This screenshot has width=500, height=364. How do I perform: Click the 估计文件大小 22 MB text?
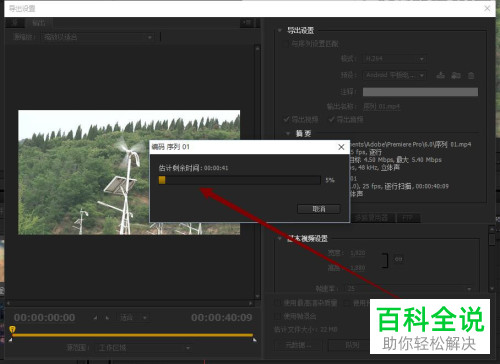[306, 330]
